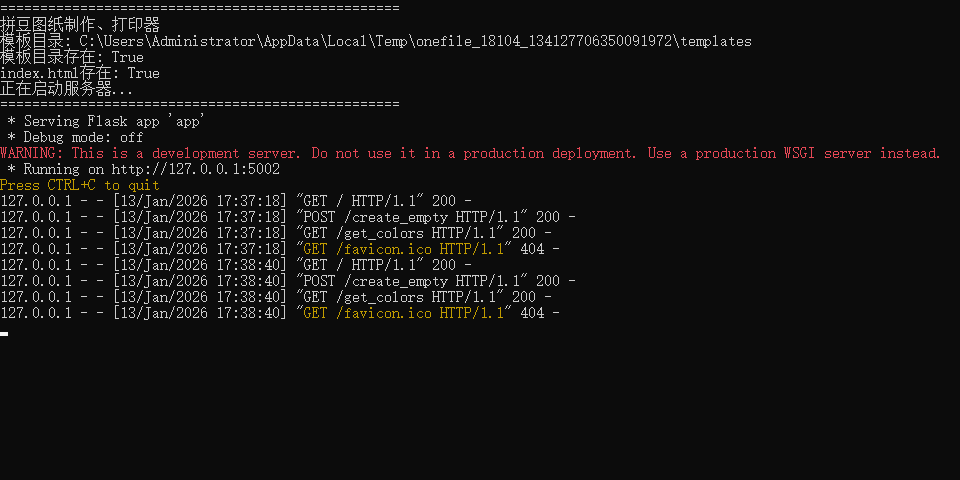The image size is (960, 480).
Task: Click the 17:37:18 favicon.ico 404 log entry
Action: click(280, 249)
